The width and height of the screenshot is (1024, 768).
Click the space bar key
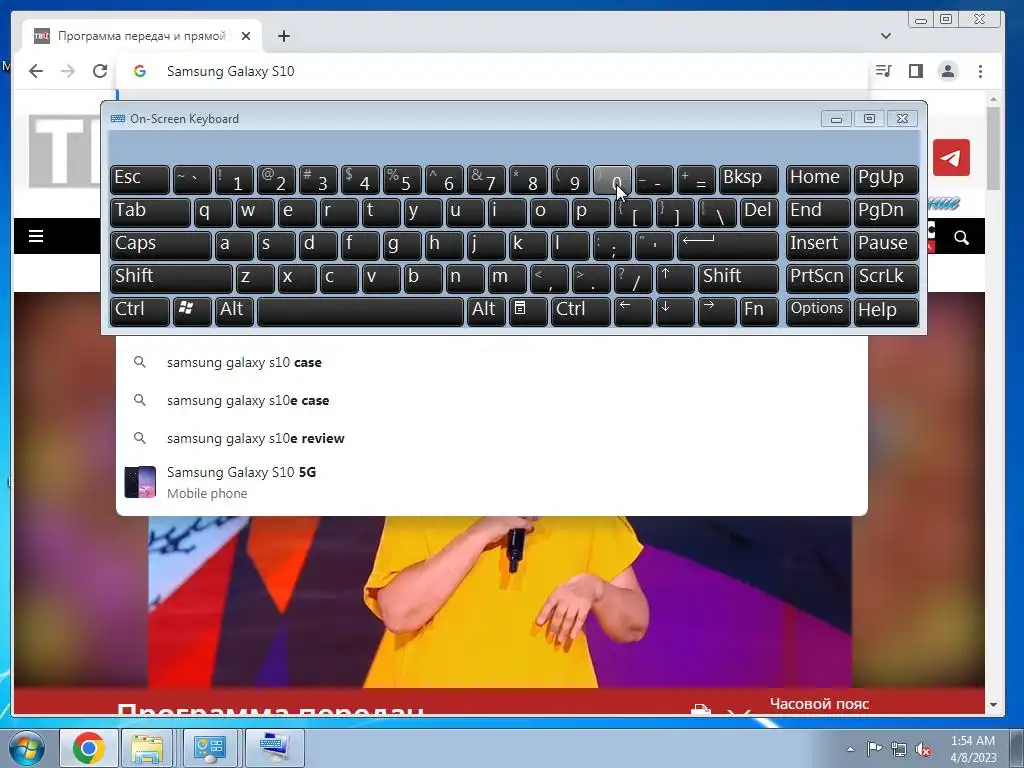[x=360, y=311]
